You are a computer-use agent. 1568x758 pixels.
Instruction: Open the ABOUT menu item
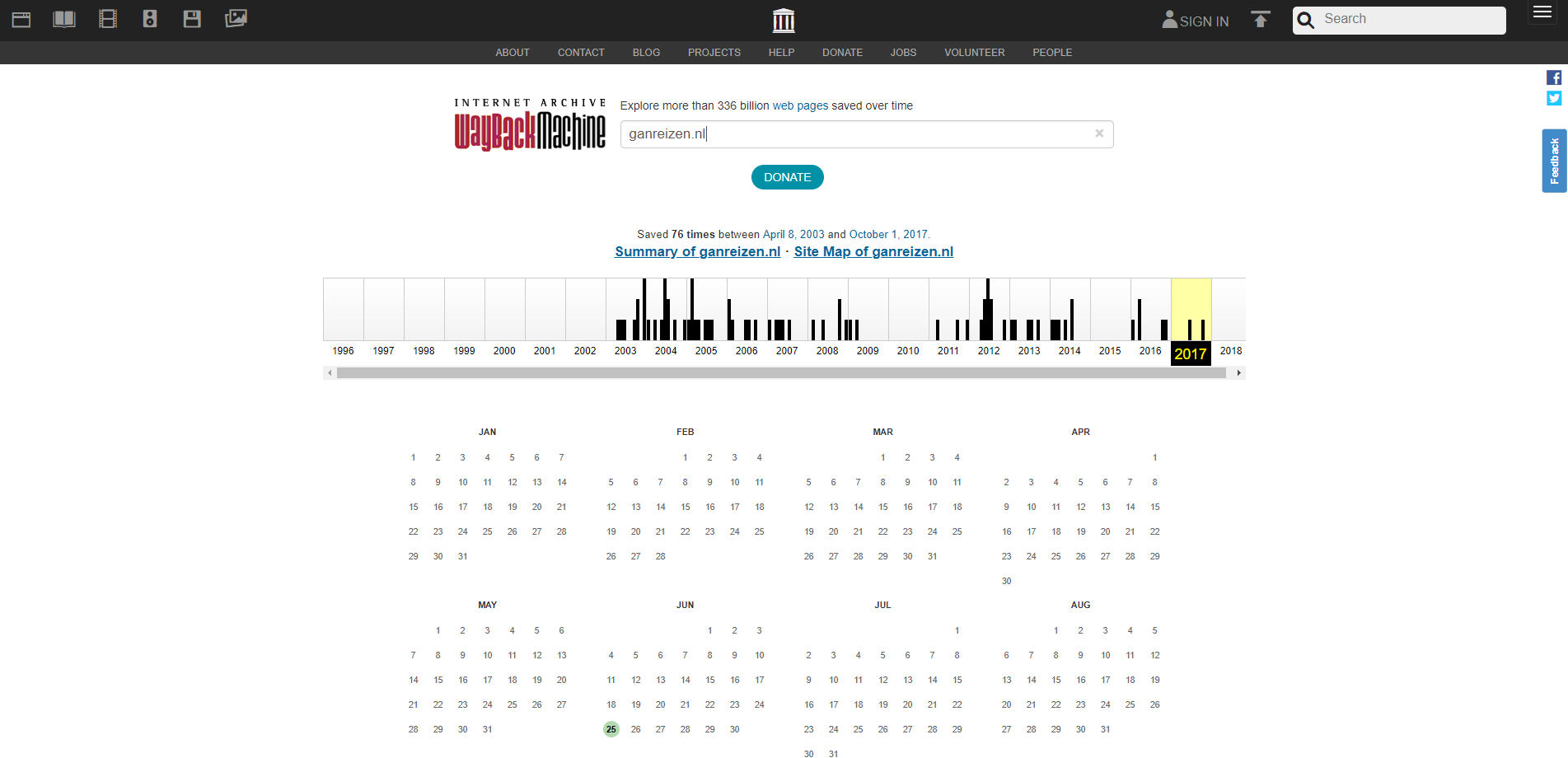(513, 53)
